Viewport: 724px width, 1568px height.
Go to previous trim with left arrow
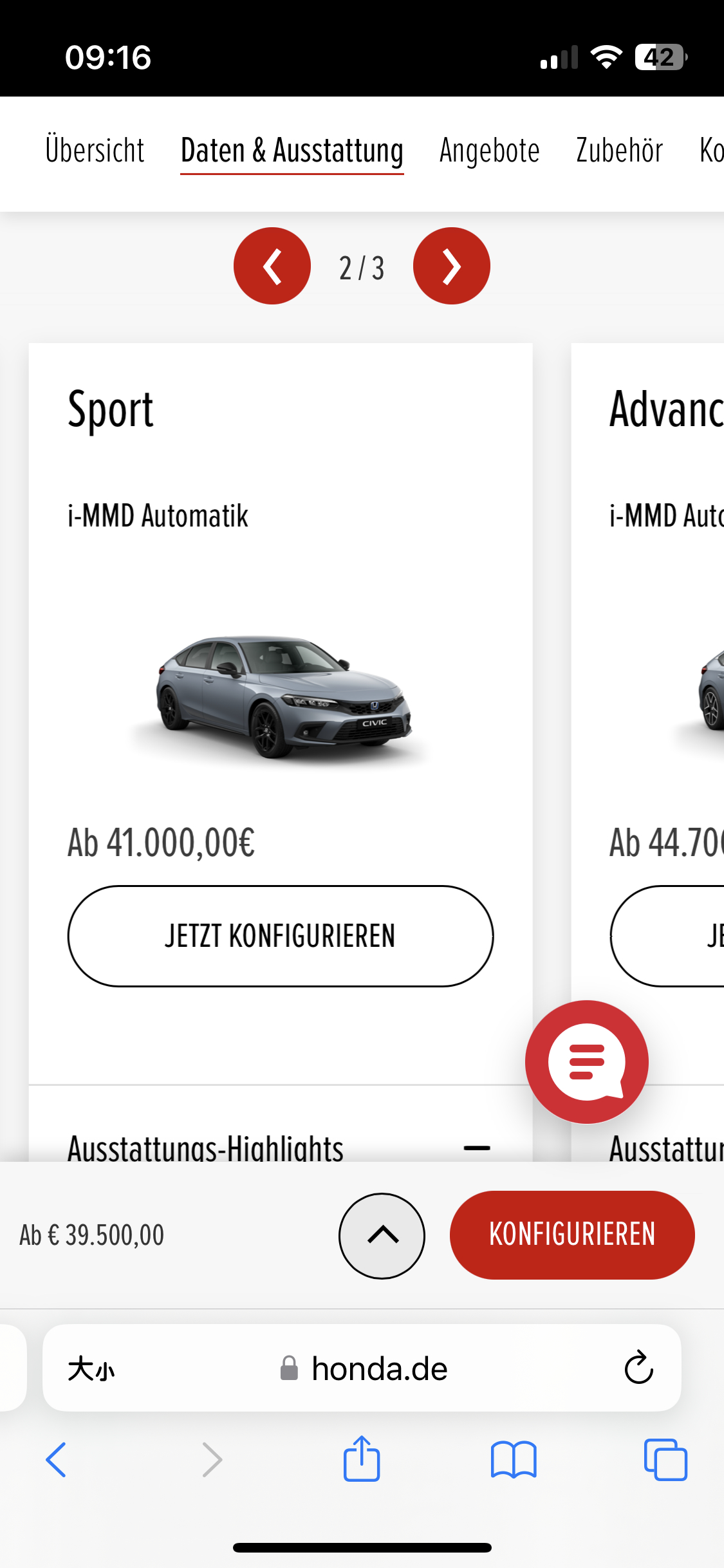pyautogui.click(x=272, y=266)
